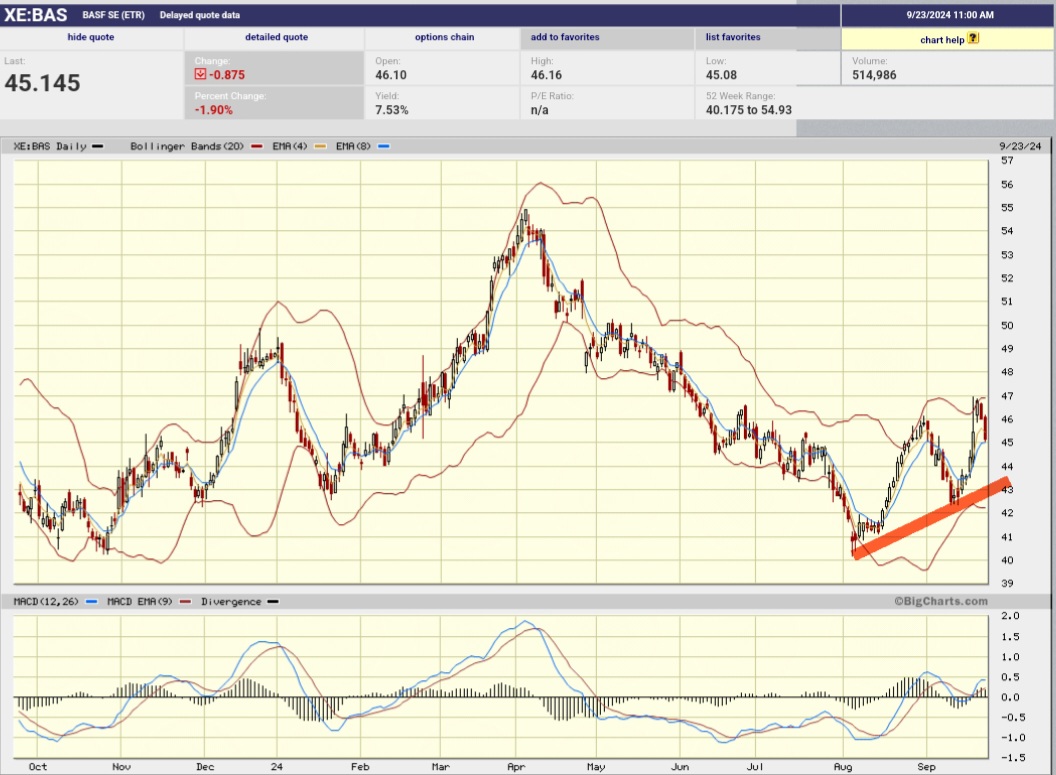The width and height of the screenshot is (1056, 775).
Task: Open list favorites
Action: pos(732,37)
